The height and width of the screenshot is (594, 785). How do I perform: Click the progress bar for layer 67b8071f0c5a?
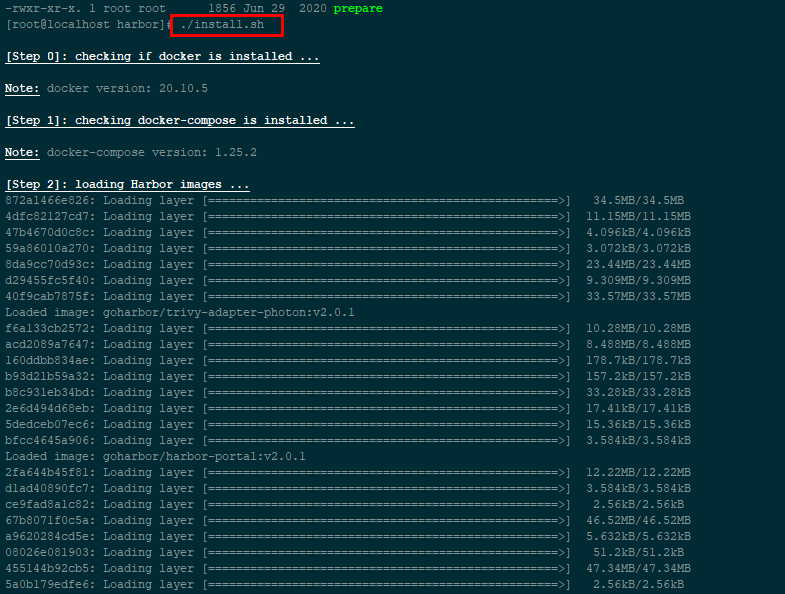(387, 521)
